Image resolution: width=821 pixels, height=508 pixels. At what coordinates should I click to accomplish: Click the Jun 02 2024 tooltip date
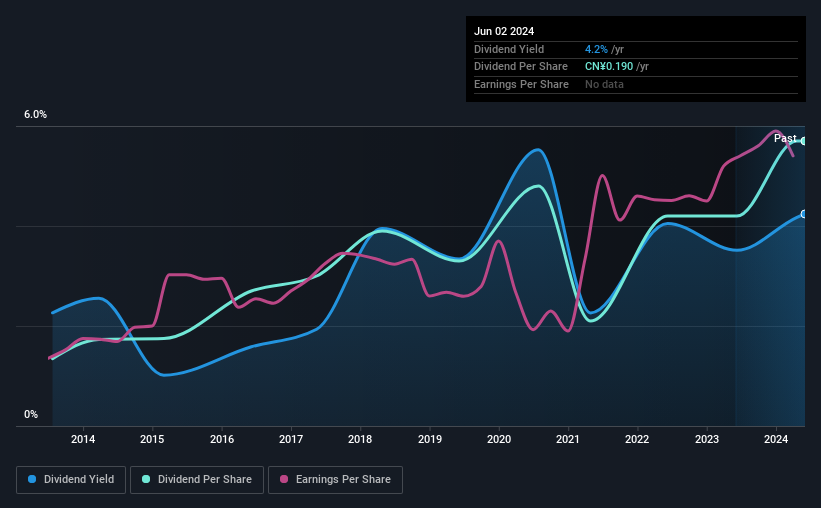pos(504,31)
